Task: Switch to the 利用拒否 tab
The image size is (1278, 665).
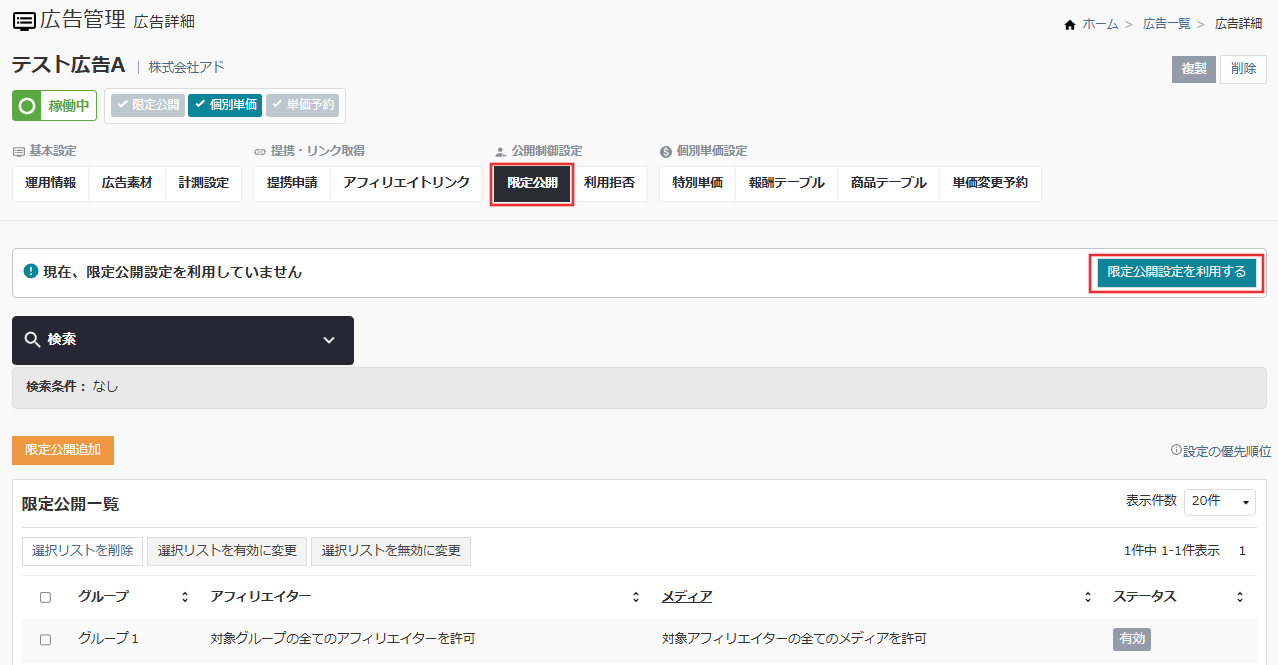Action: (609, 184)
